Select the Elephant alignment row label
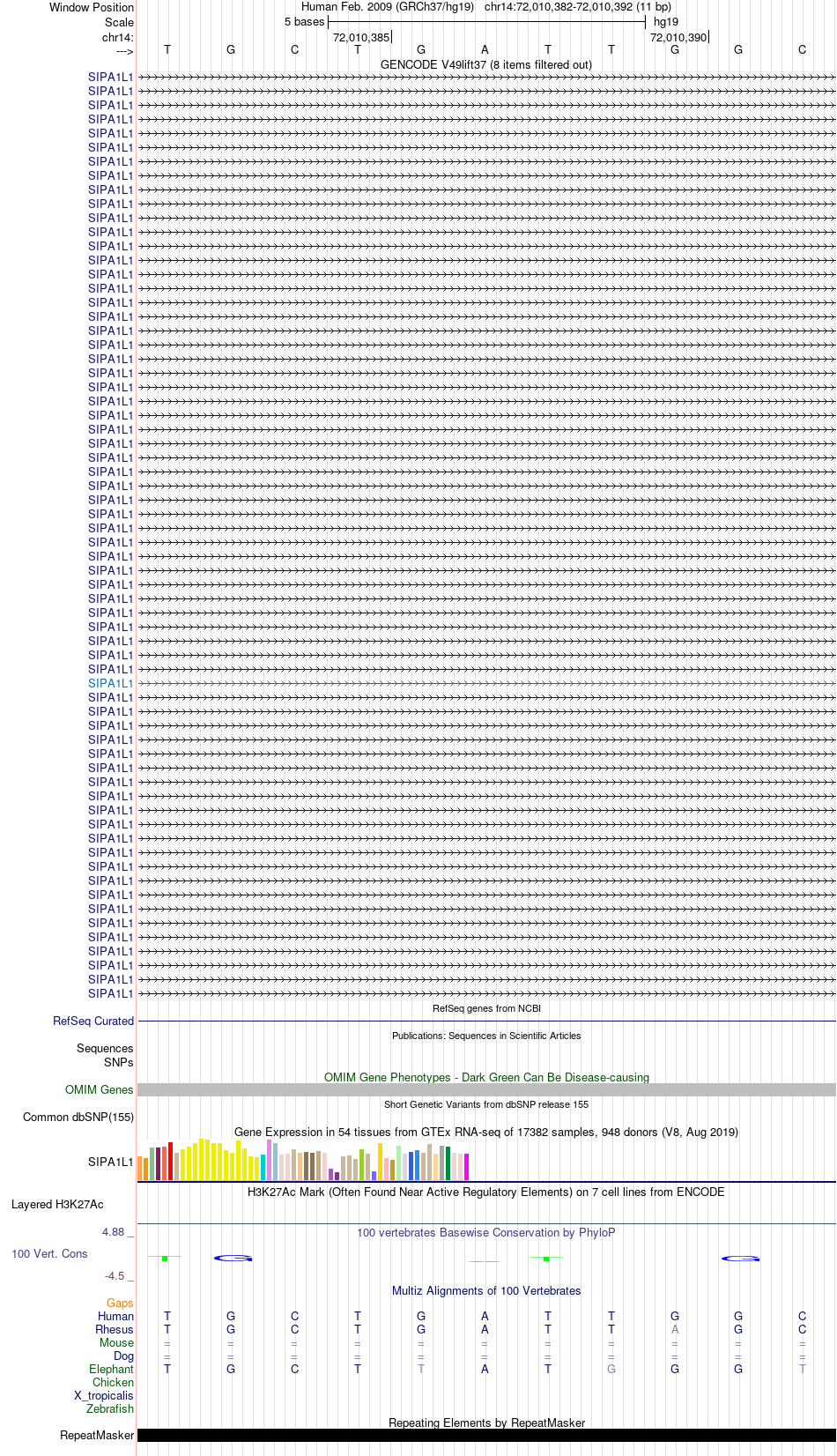Screen dimensions: 837x1456 tap(112, 1369)
